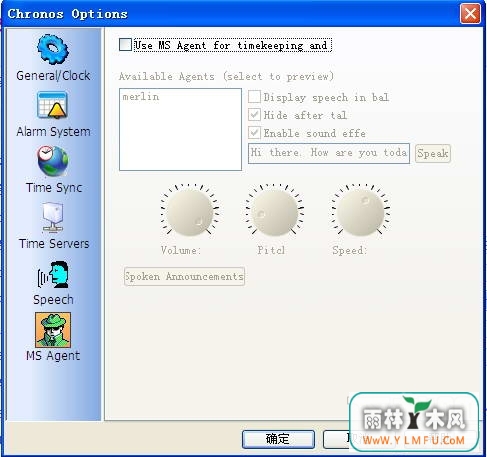Click the 确定 confirm button
The width and height of the screenshot is (487, 457).
[x=278, y=439]
